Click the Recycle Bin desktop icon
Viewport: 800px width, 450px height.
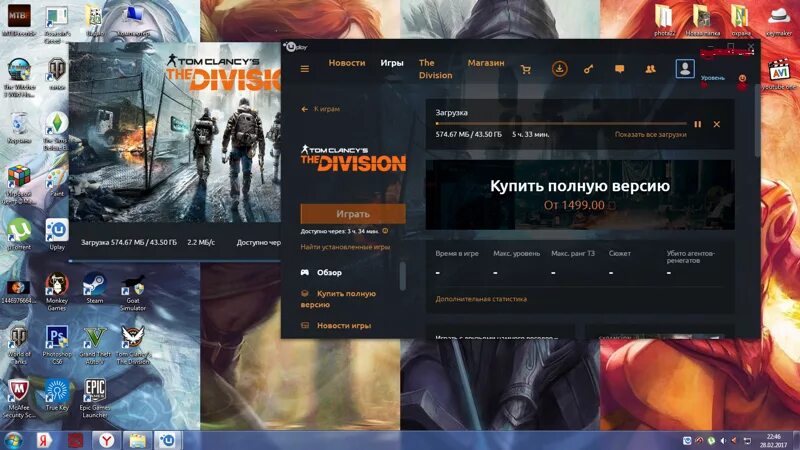(x=19, y=128)
